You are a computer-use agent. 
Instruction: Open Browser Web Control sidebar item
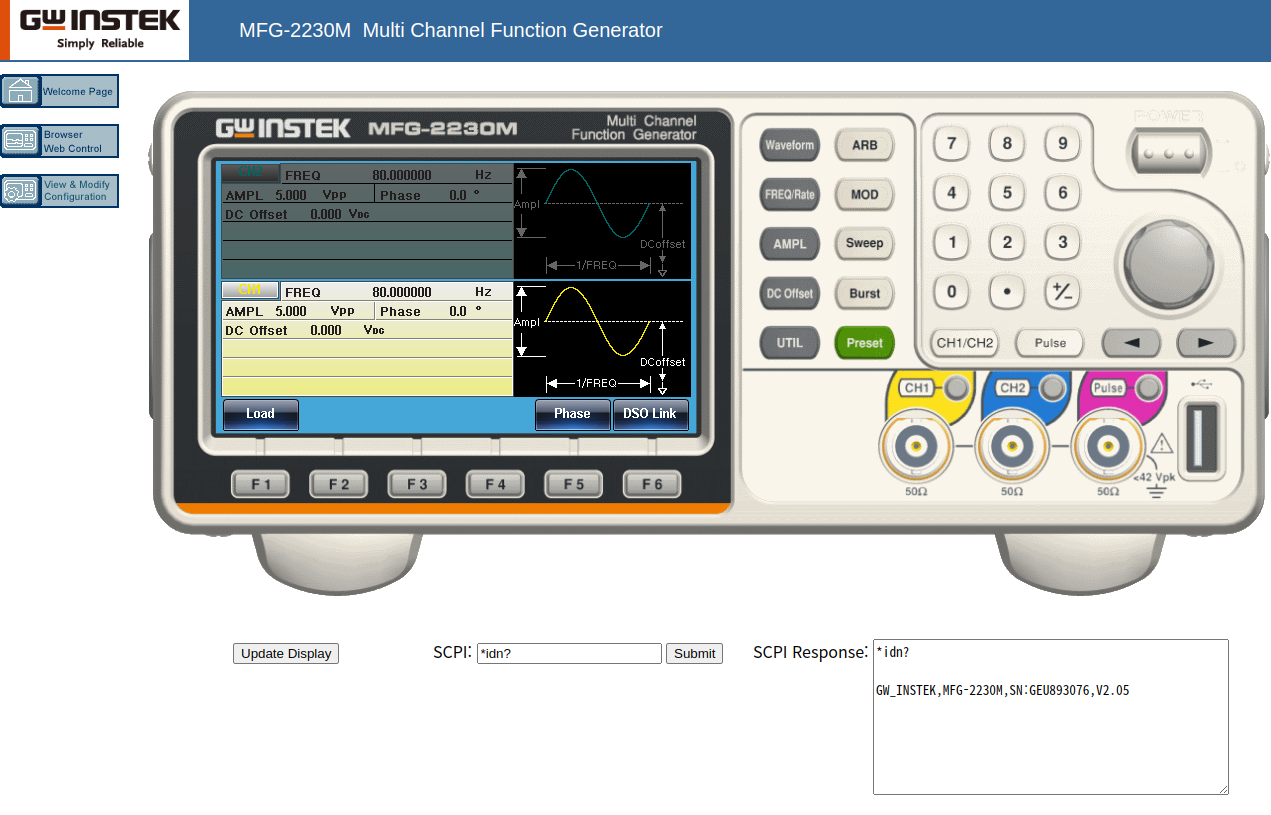coord(59,141)
